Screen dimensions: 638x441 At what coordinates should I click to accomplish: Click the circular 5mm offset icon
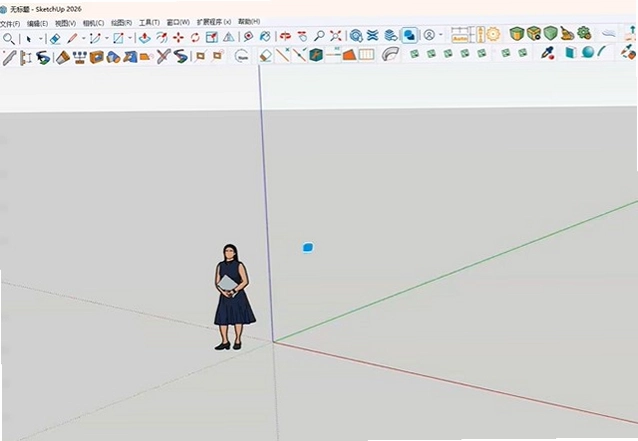[242, 56]
